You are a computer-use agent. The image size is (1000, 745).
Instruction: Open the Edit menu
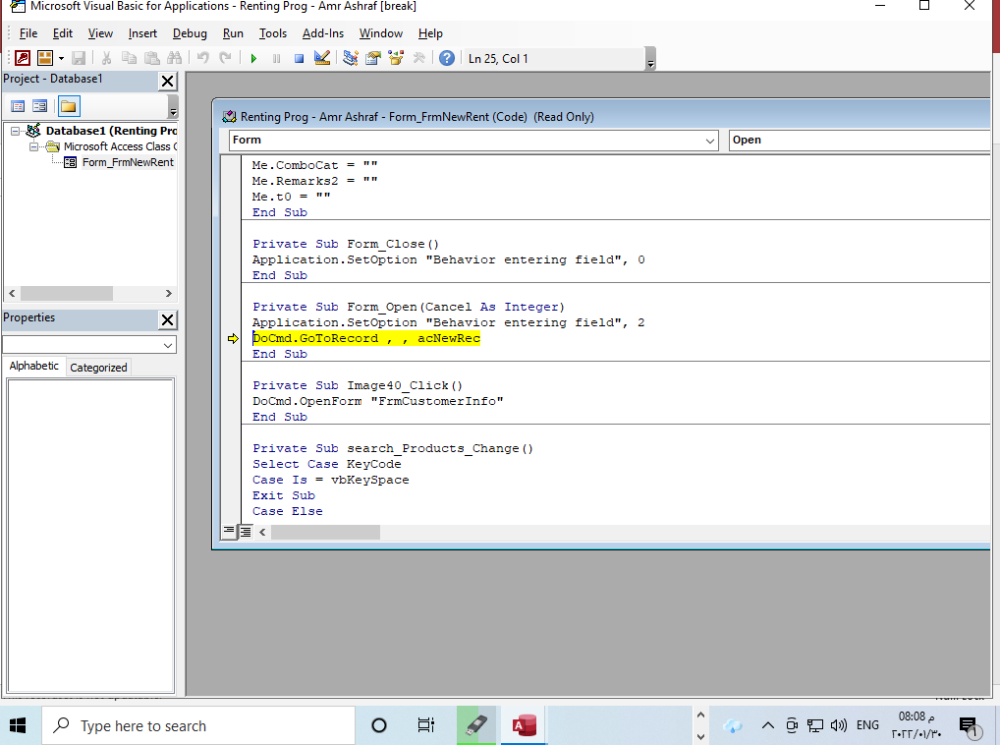pos(62,33)
